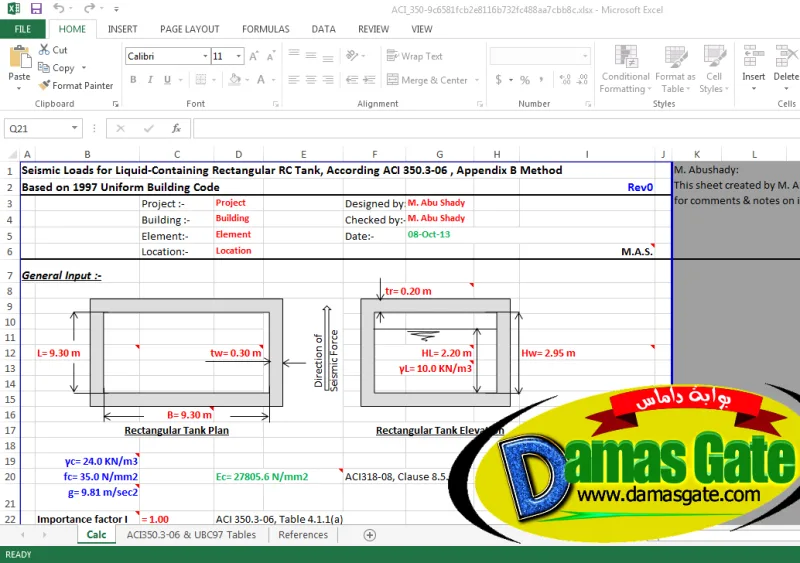This screenshot has width=800, height=563.
Task: Click the Merge & Center button
Action: pyautogui.click(x=427, y=80)
